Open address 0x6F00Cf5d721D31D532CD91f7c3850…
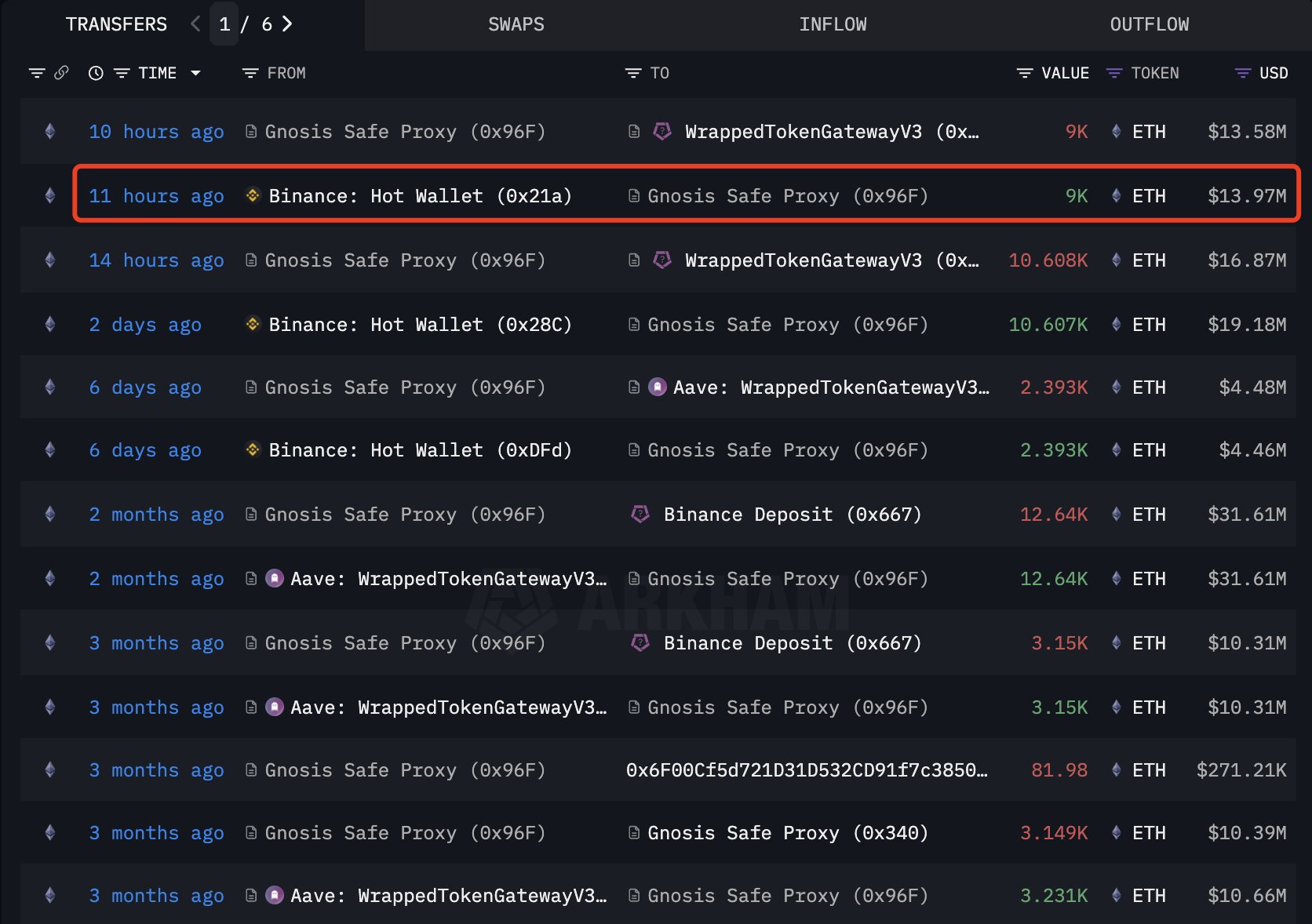Image resolution: width=1312 pixels, height=924 pixels. pos(806,770)
